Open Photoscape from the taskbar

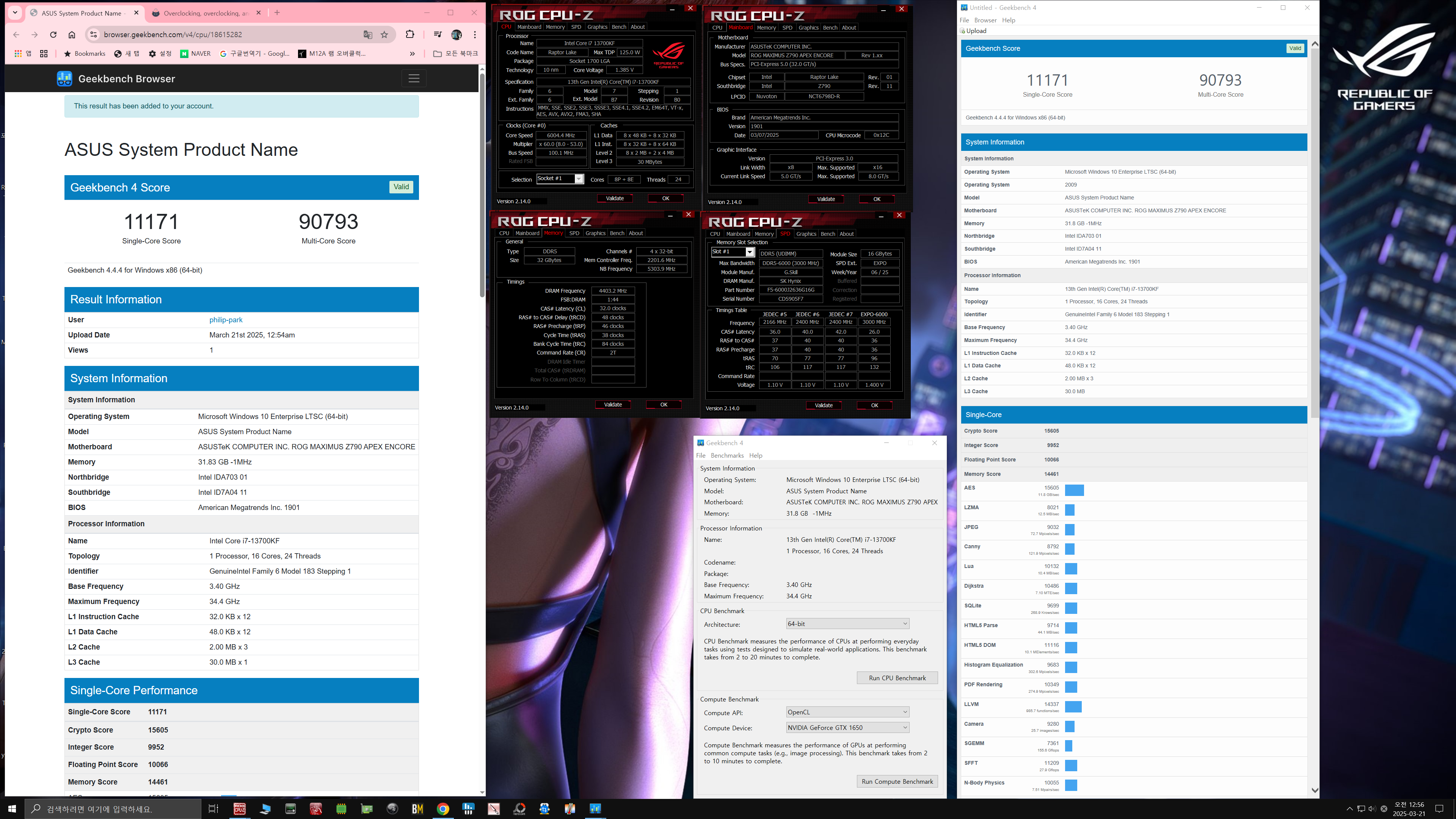point(519,809)
